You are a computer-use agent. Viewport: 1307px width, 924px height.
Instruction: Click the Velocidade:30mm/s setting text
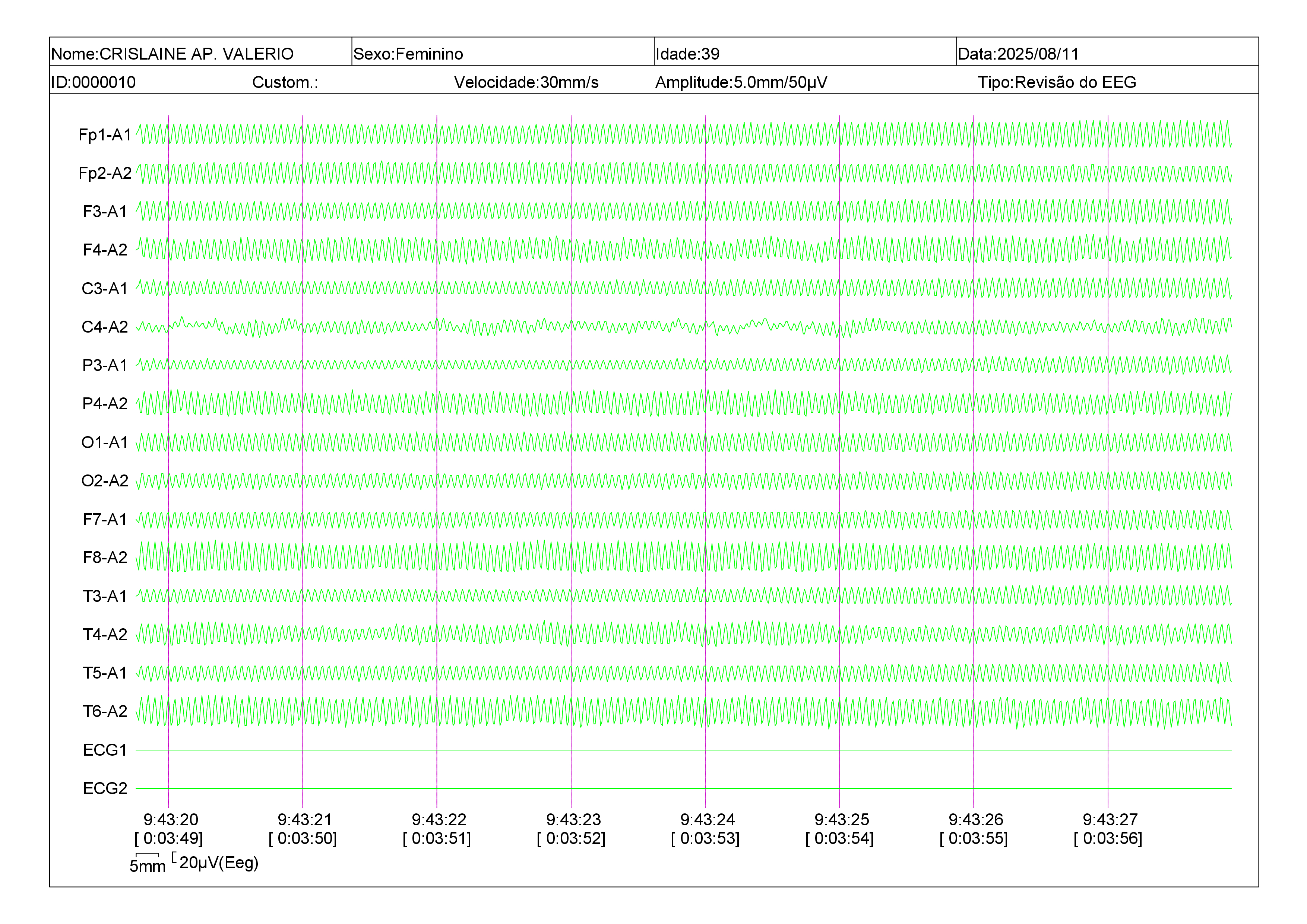pos(526,83)
